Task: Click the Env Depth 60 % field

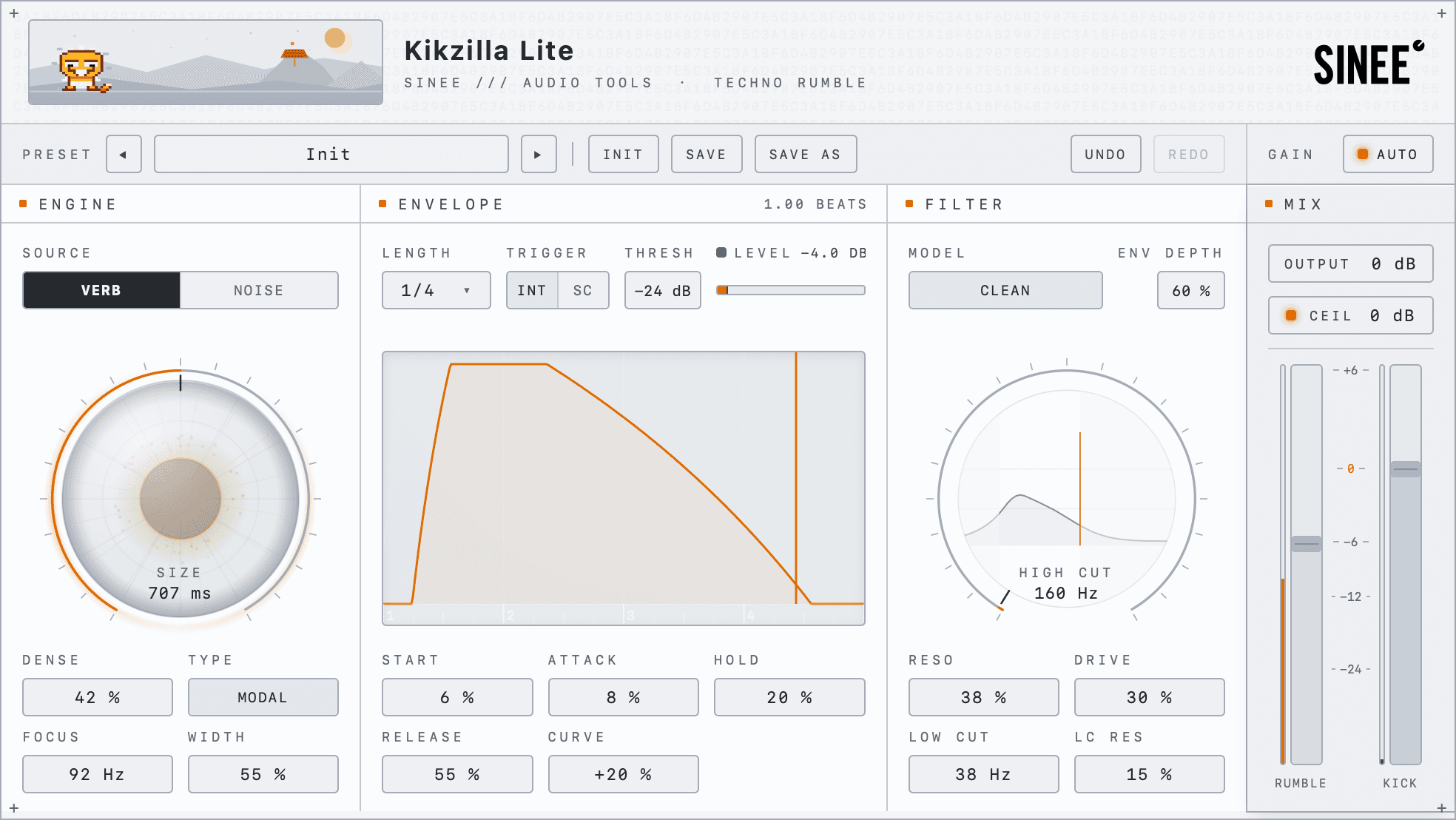Action: [x=1191, y=290]
